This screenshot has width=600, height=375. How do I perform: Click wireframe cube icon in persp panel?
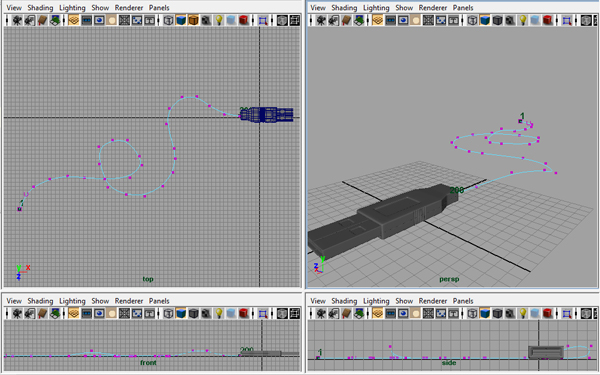pyautogui.click(x=472, y=20)
